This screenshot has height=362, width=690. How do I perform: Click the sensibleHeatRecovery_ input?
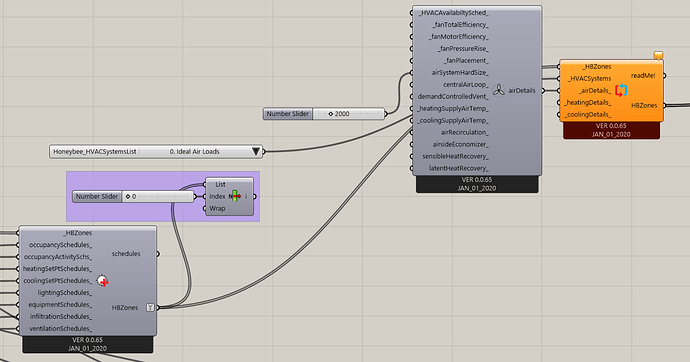[x=455, y=156]
